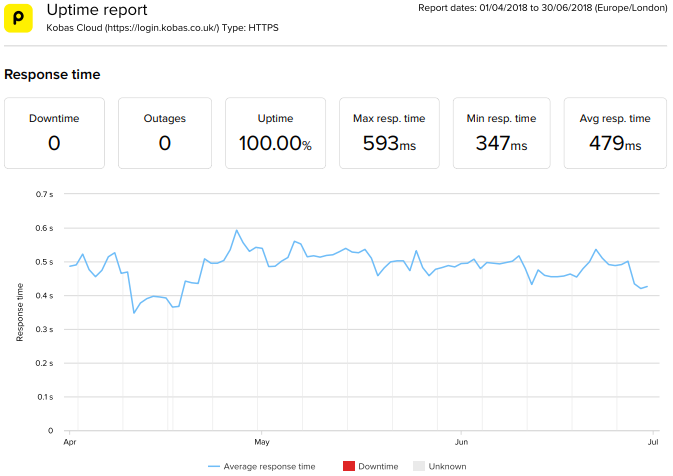
Task: Click the Uptime 100.00% card
Action: 275,132
